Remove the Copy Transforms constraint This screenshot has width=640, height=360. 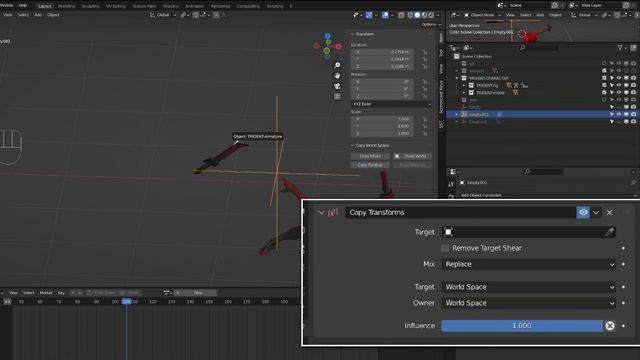pyautogui.click(x=609, y=212)
